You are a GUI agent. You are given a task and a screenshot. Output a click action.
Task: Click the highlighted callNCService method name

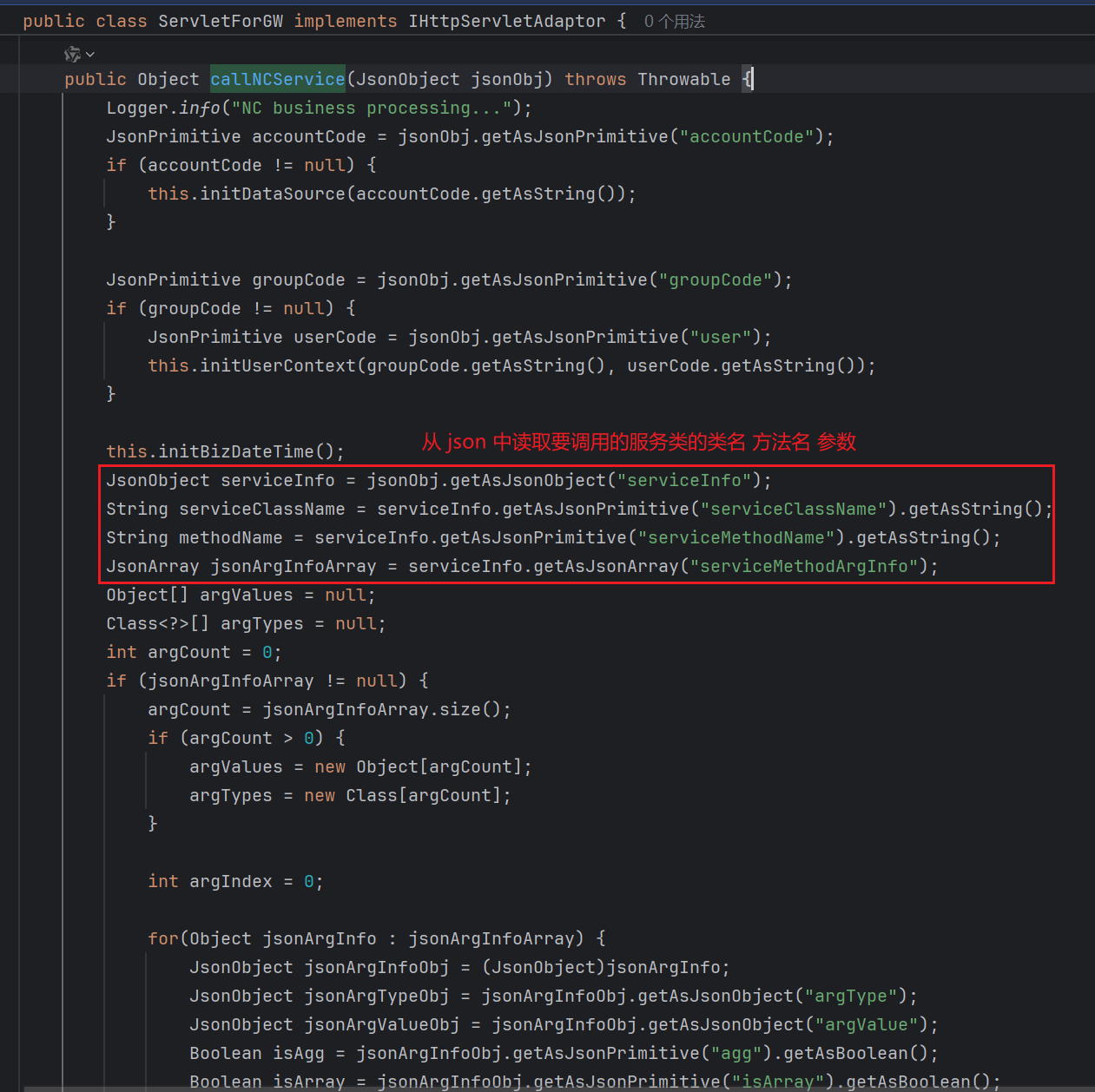click(277, 79)
